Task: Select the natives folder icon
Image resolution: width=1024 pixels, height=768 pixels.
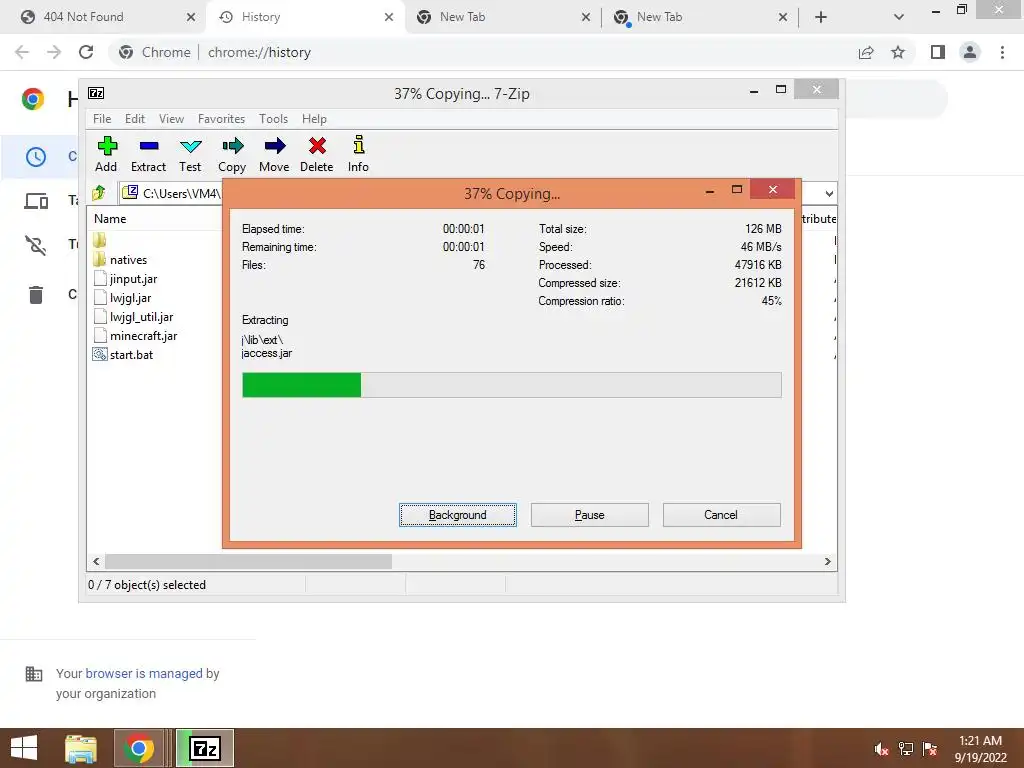Action: point(99,259)
